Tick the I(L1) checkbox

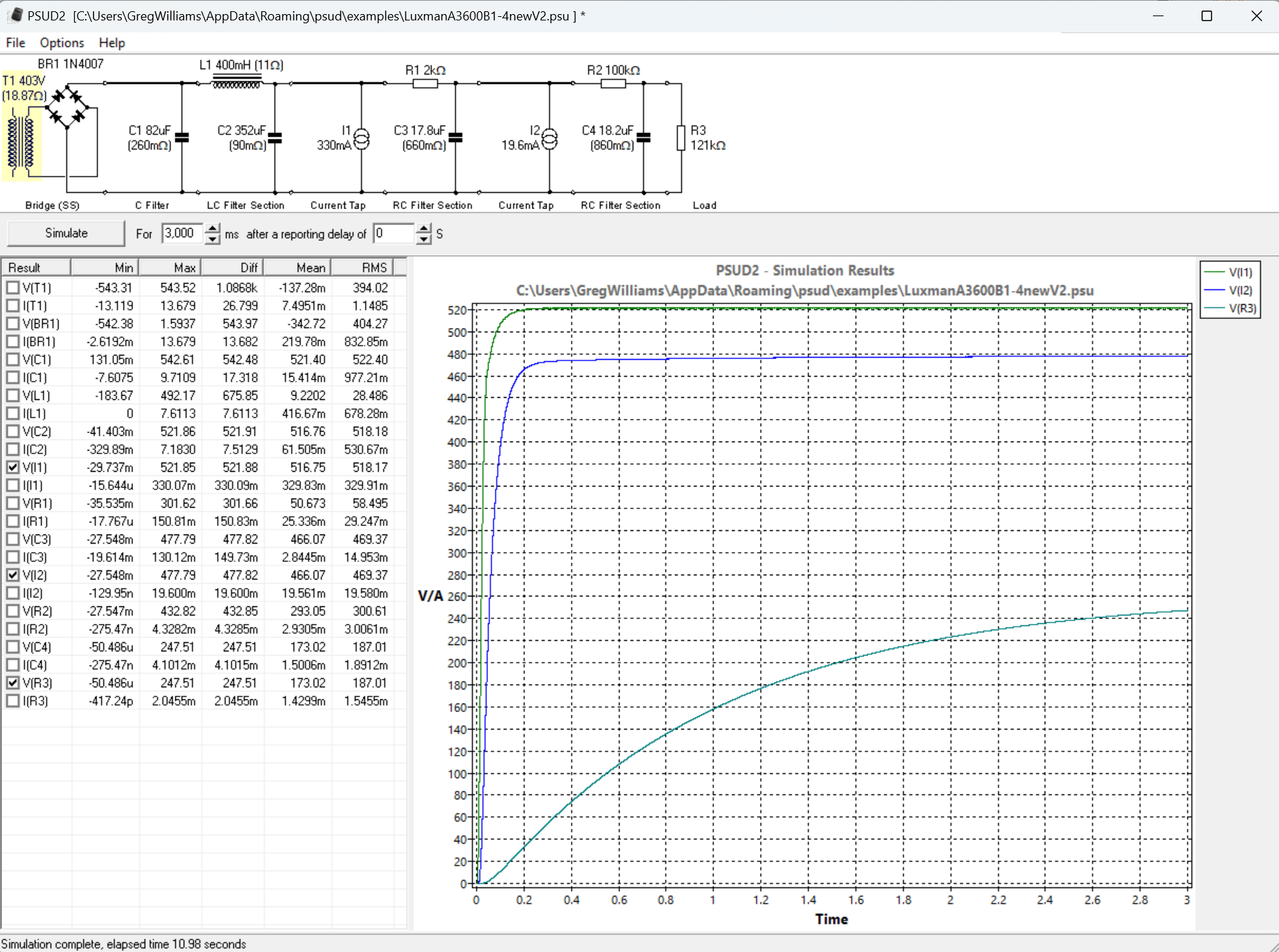(x=13, y=414)
